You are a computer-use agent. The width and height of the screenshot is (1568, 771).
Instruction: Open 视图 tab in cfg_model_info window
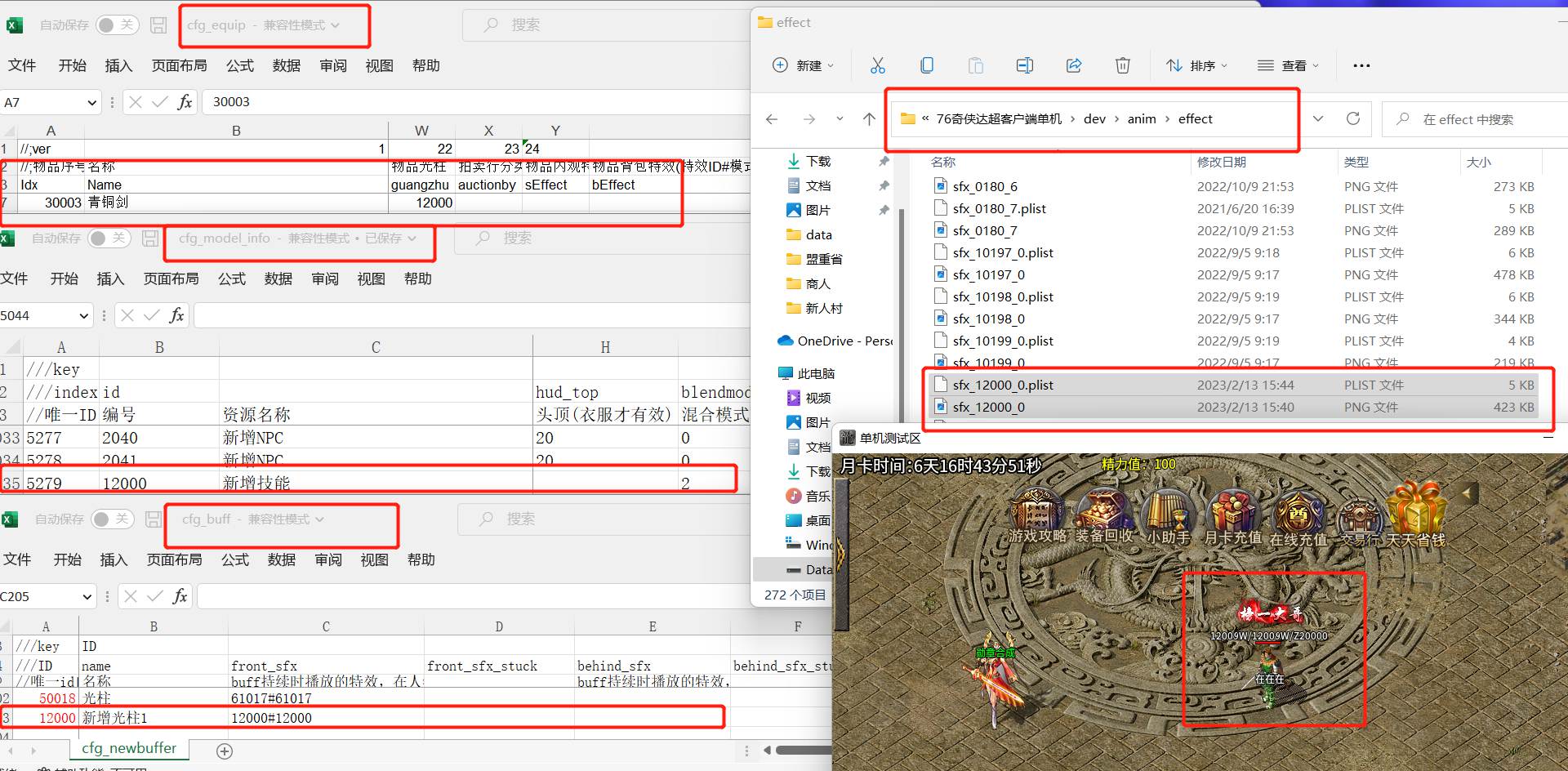click(371, 279)
